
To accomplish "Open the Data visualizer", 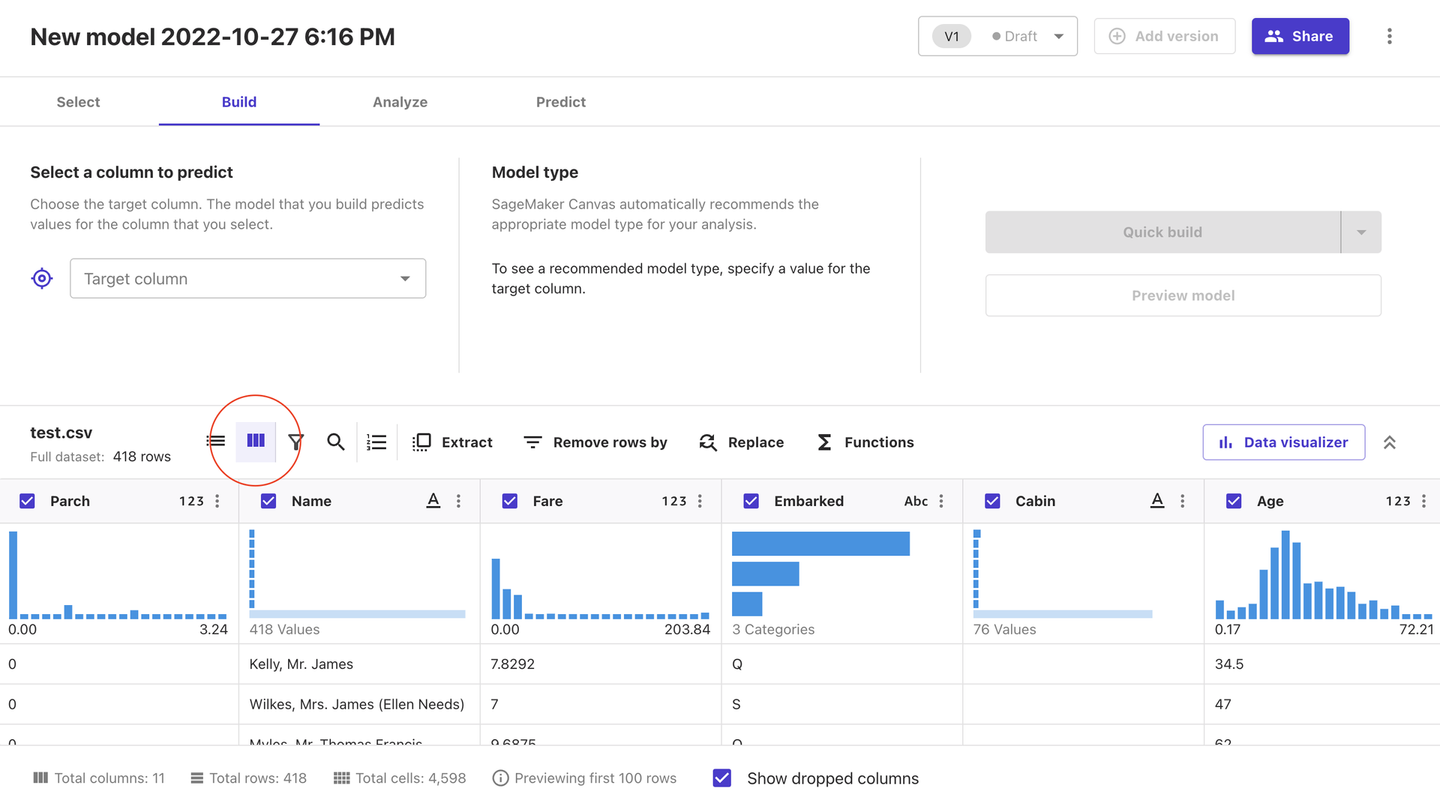I will tap(1283, 442).
